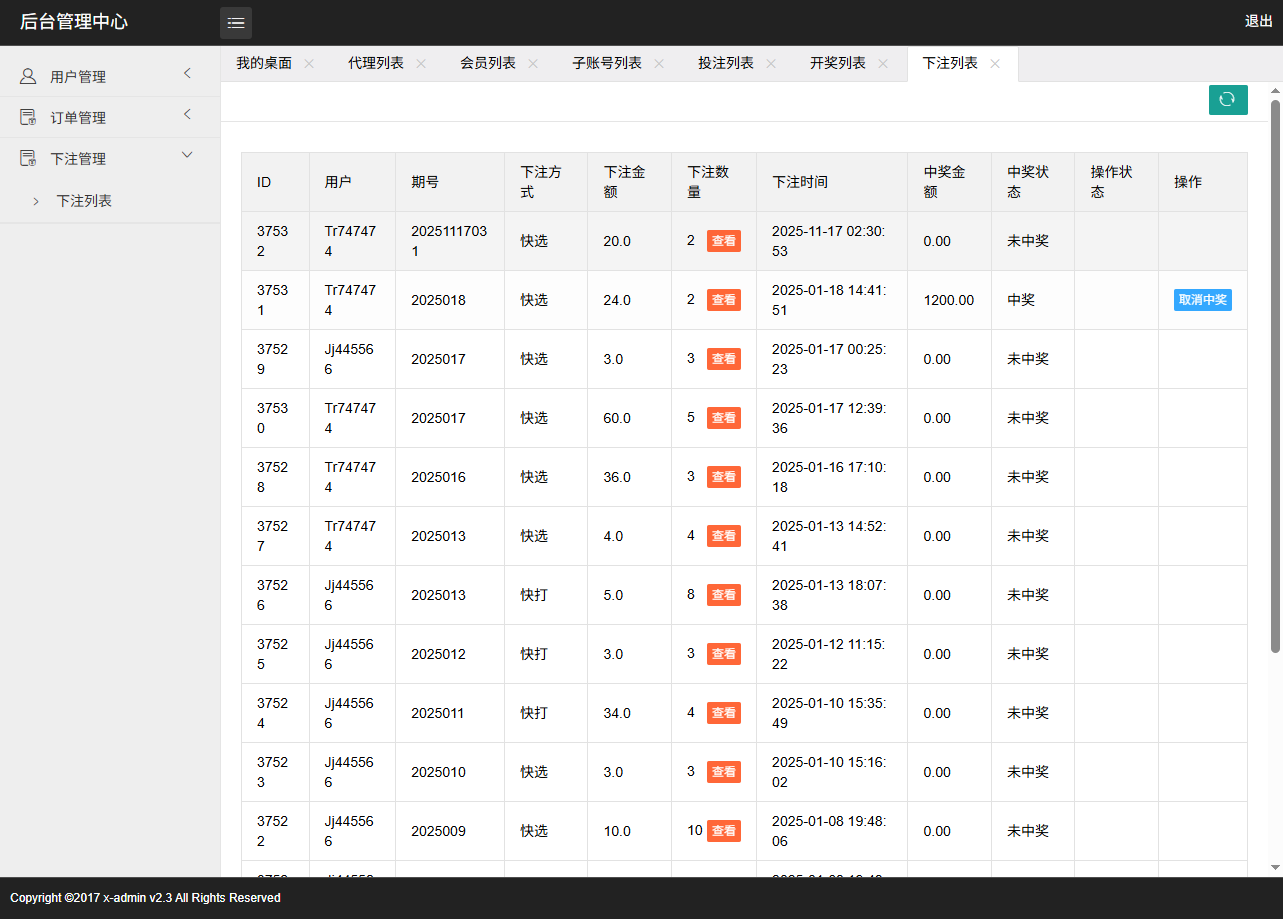Switch to the 开奖列表 tab

click(x=838, y=62)
